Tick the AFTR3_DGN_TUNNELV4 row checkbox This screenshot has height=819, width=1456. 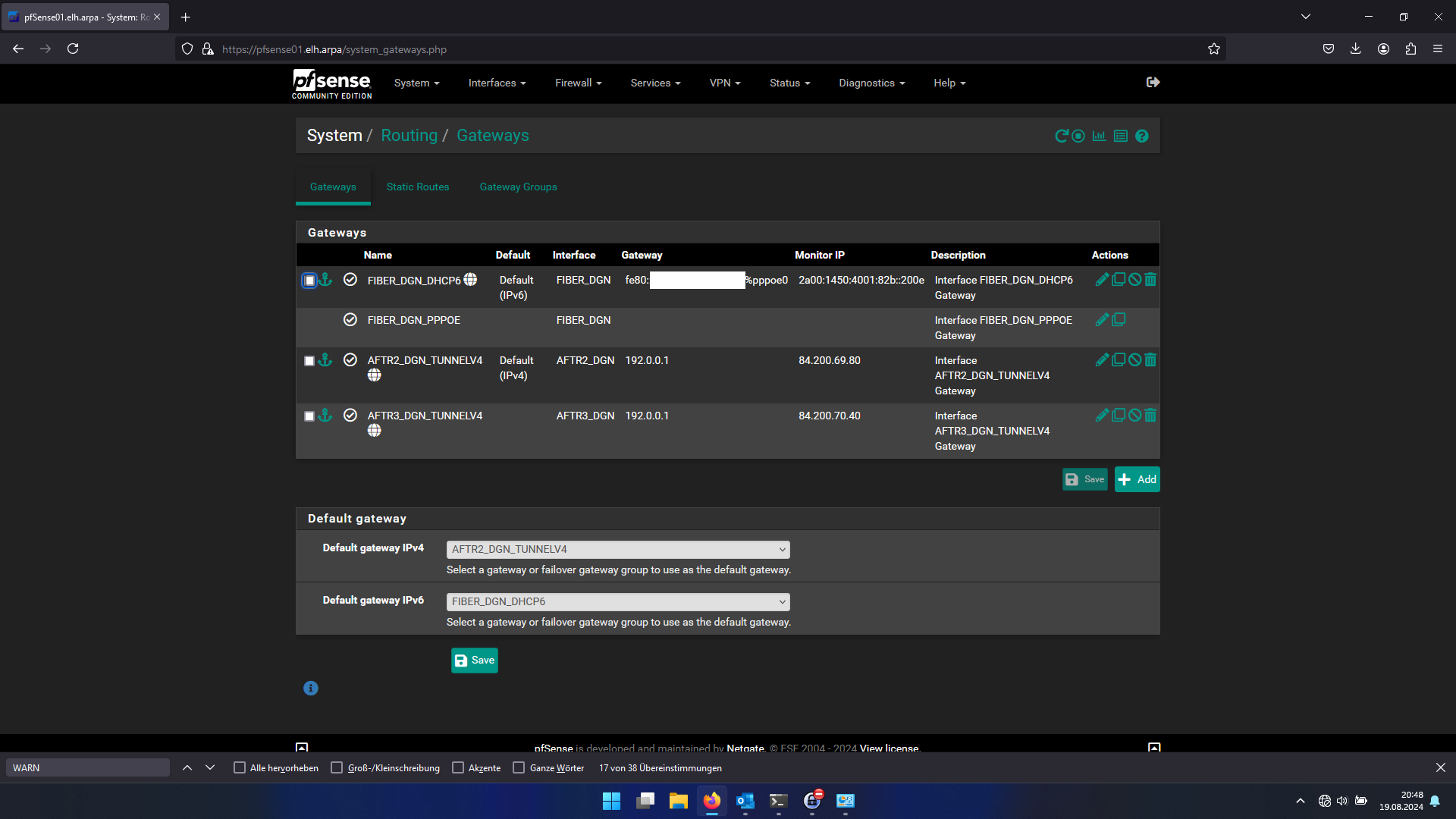(x=309, y=416)
